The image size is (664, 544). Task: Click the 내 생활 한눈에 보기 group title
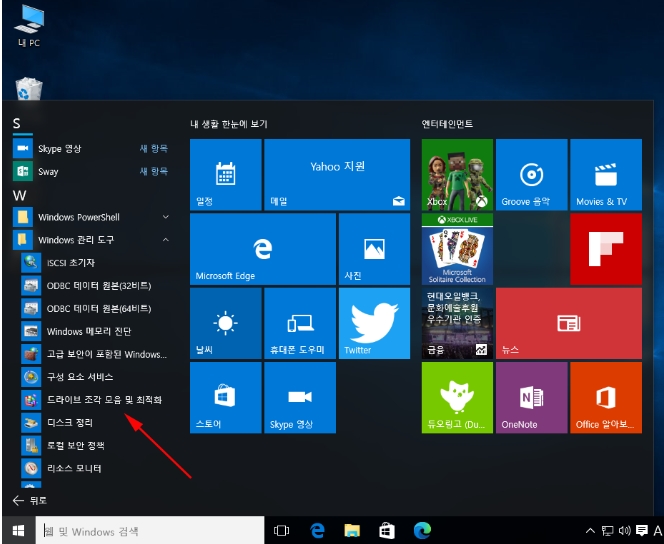(229, 124)
